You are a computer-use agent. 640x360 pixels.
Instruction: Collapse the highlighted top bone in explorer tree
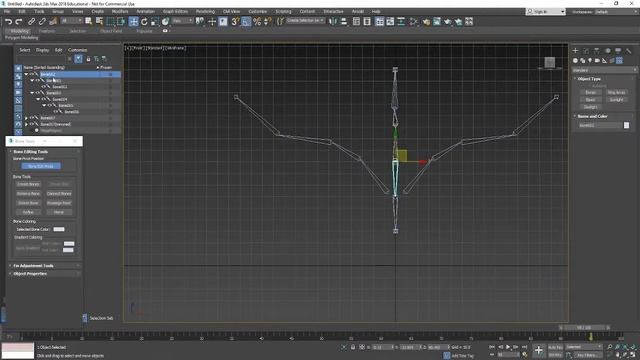[26, 74]
